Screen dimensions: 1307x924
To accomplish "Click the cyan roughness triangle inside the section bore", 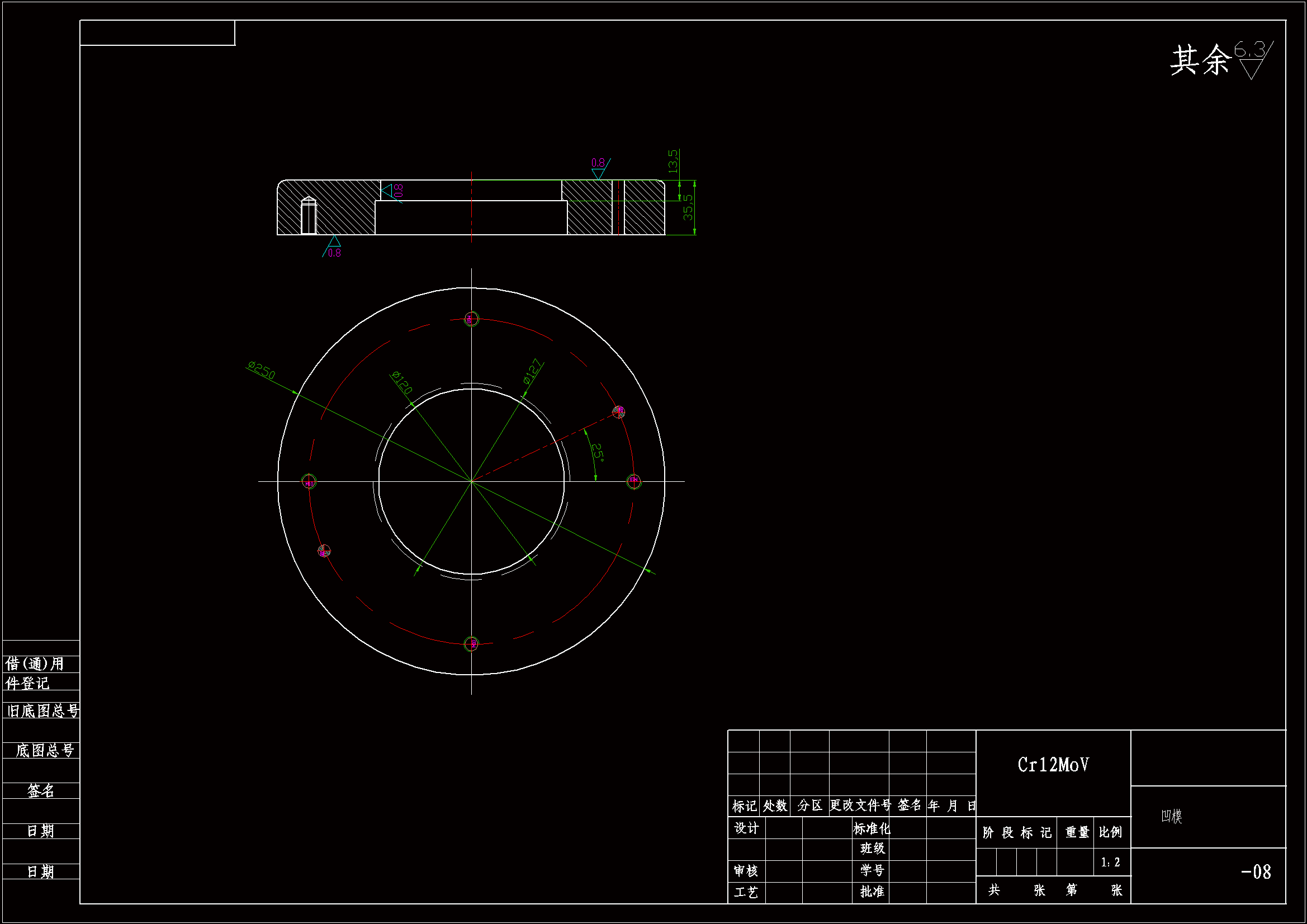I will (x=388, y=191).
